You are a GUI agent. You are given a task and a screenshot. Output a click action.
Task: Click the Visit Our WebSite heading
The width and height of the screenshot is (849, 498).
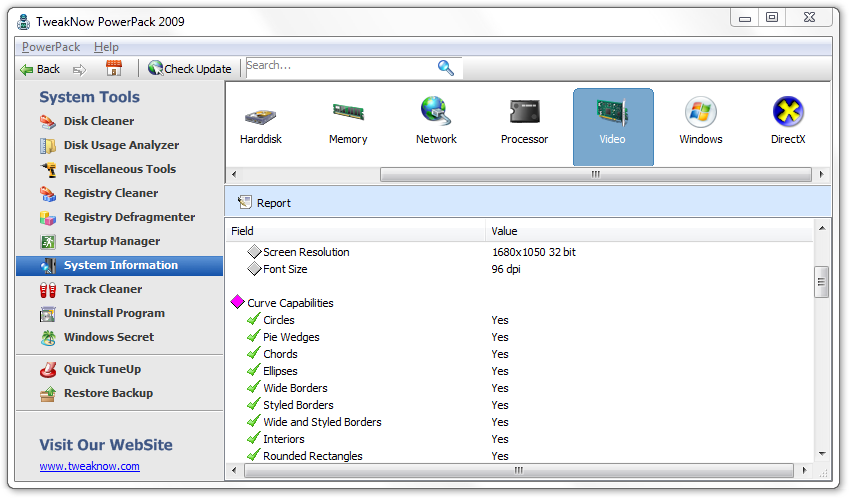point(106,445)
